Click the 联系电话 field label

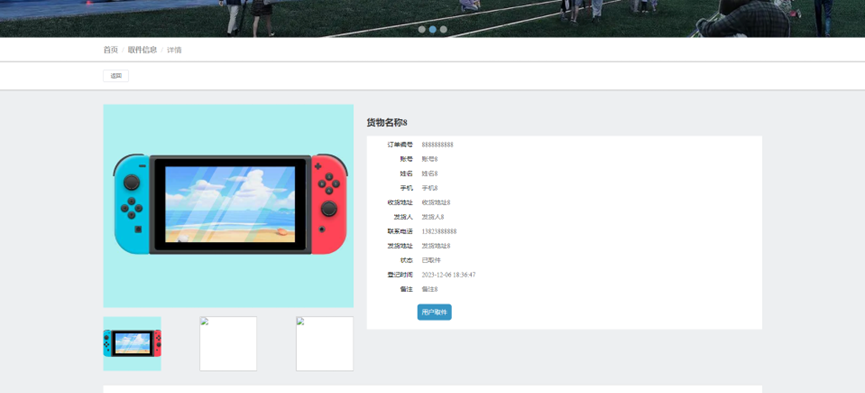click(400, 231)
